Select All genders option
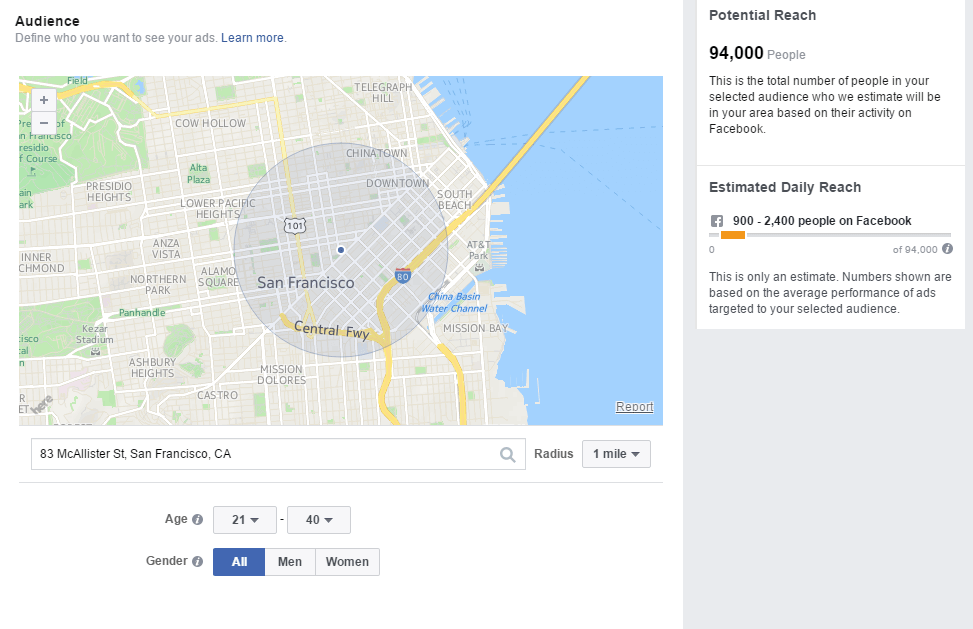973x629 pixels. tap(239, 562)
